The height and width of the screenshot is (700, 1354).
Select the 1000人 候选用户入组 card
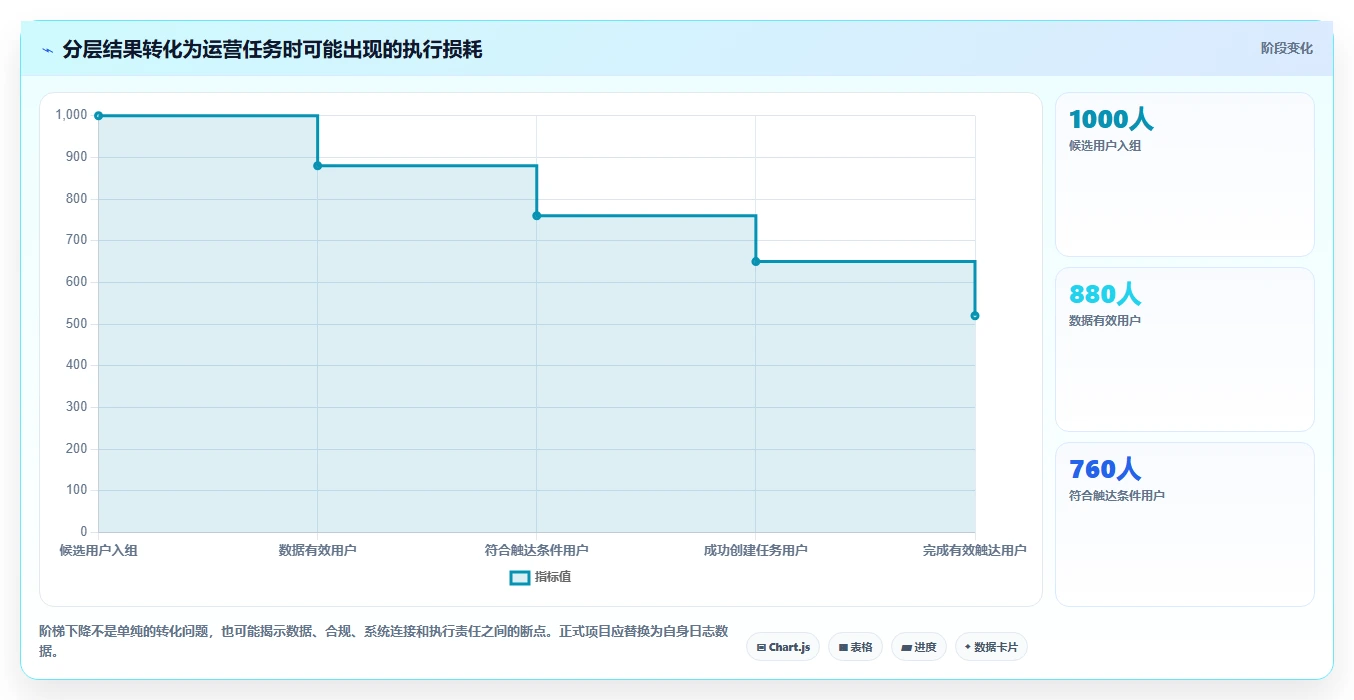click(x=1184, y=174)
